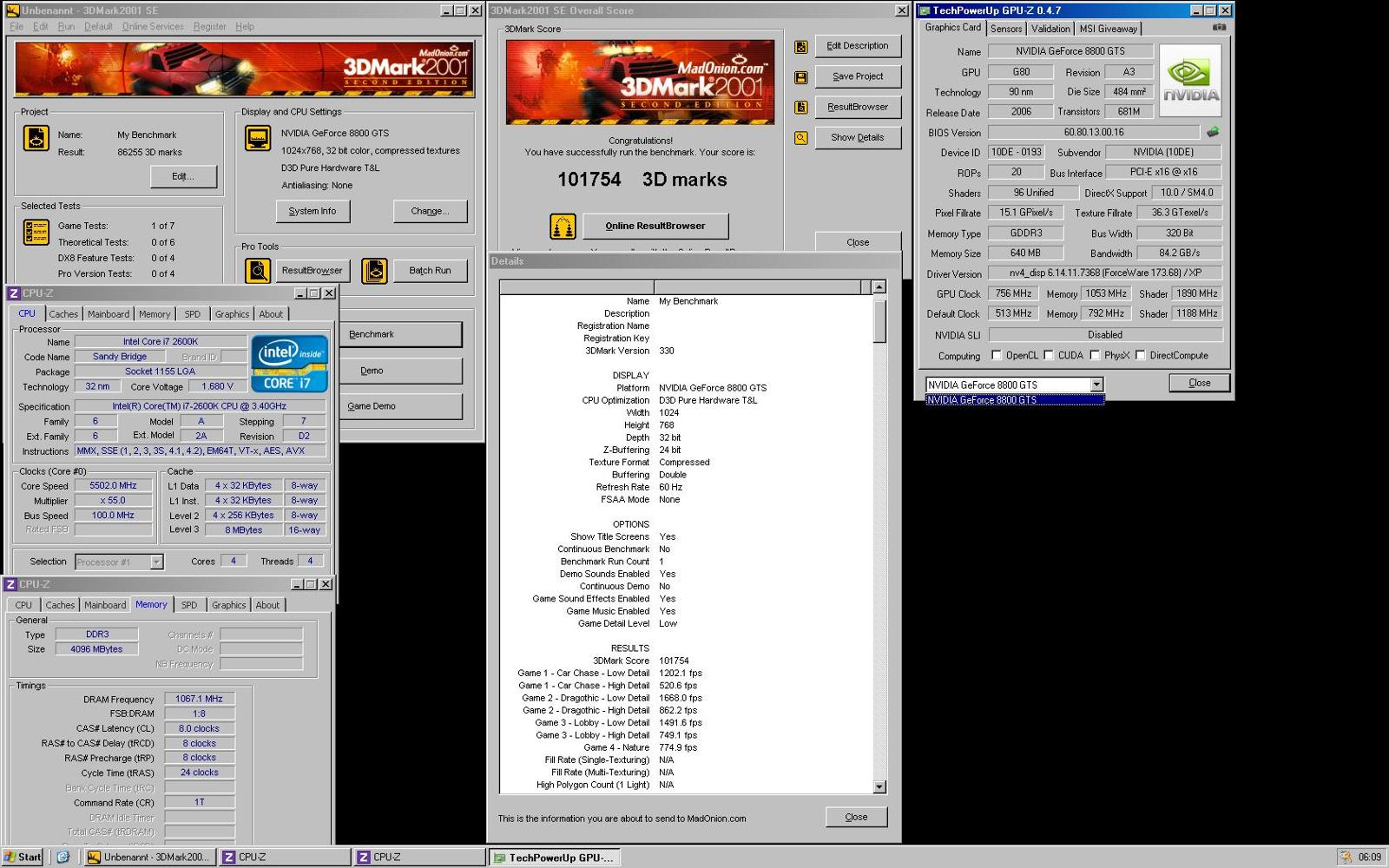The image size is (1389, 868).
Task: Switch to the GPU-Z Sensors tab
Action: click(1006, 29)
